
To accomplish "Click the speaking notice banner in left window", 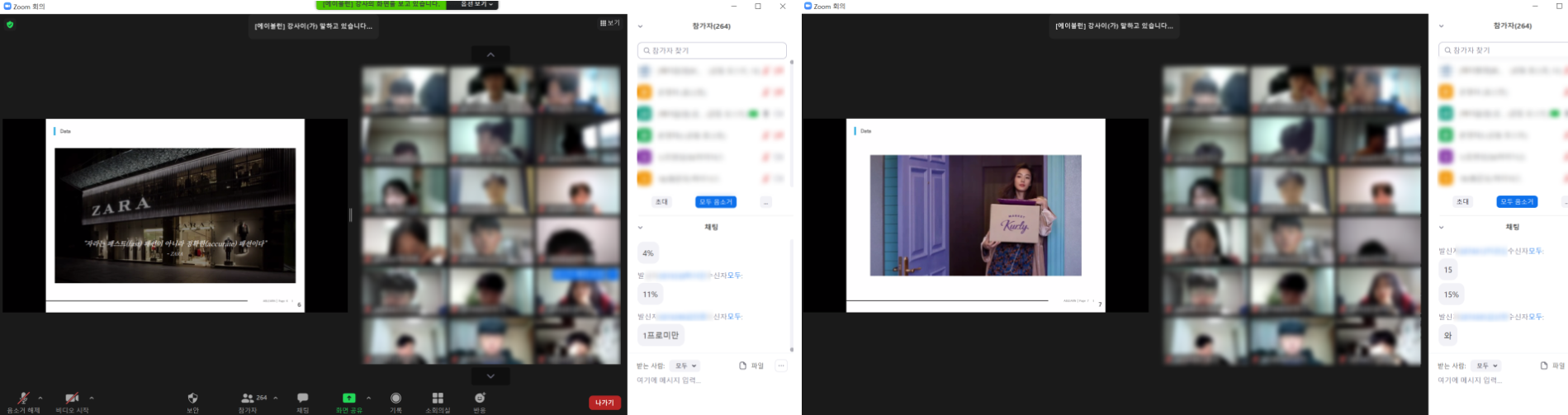I will pos(314,26).
